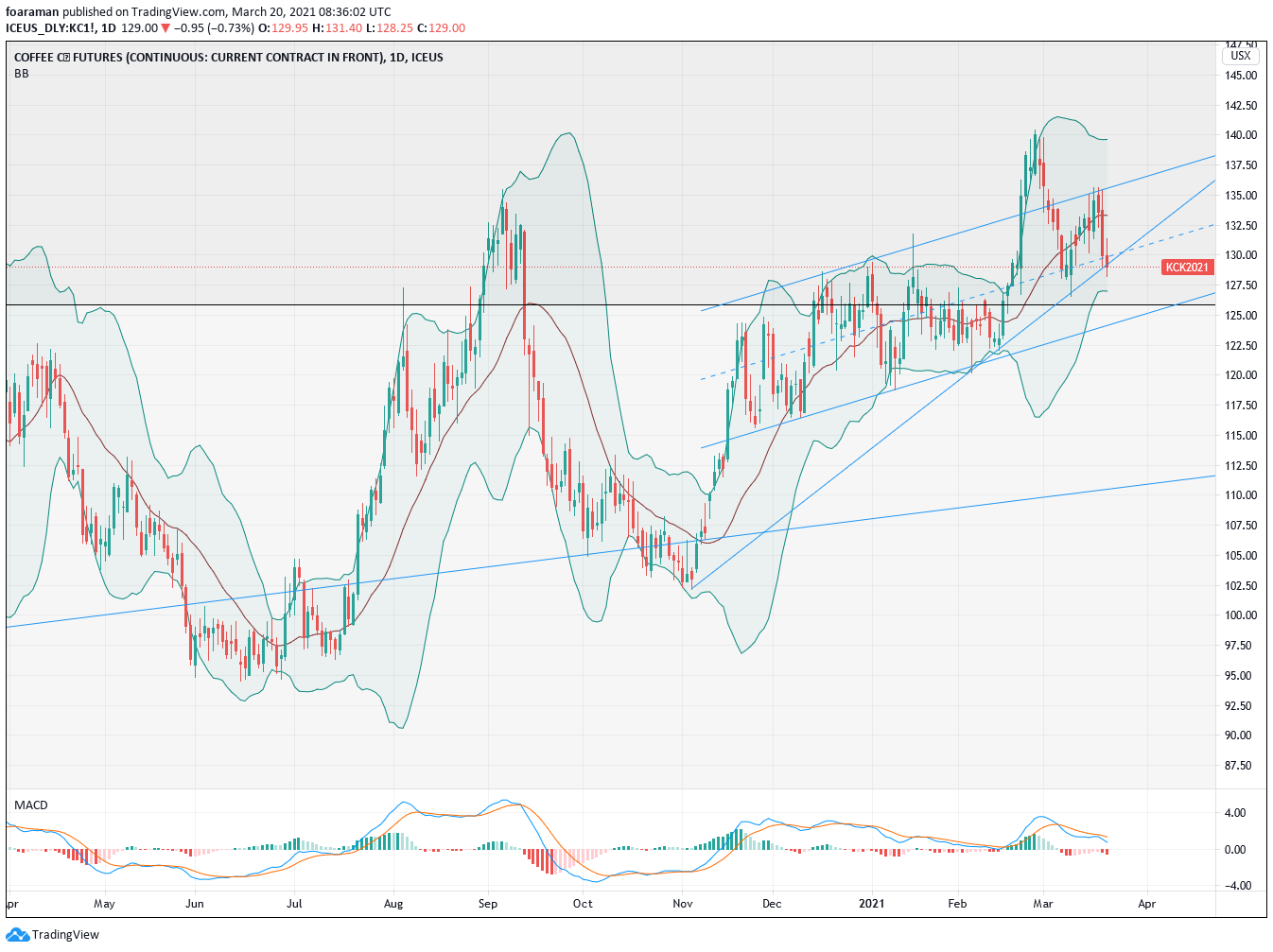The image size is (1273, 952).
Task: Click the Nov label on time axis
Action: (x=683, y=904)
